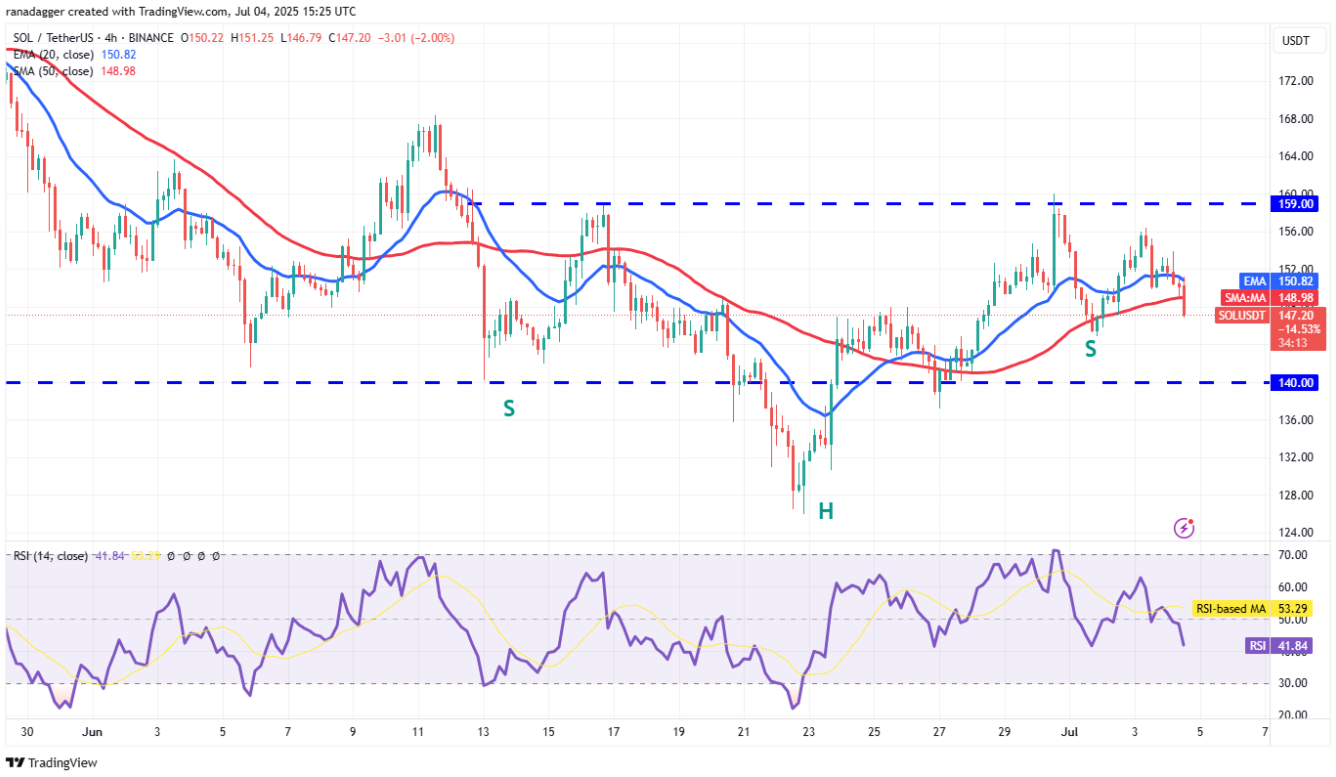Select the upper dashed blue horizontal line
Viewport: 1336px width, 777px height.
[x=800, y=204]
